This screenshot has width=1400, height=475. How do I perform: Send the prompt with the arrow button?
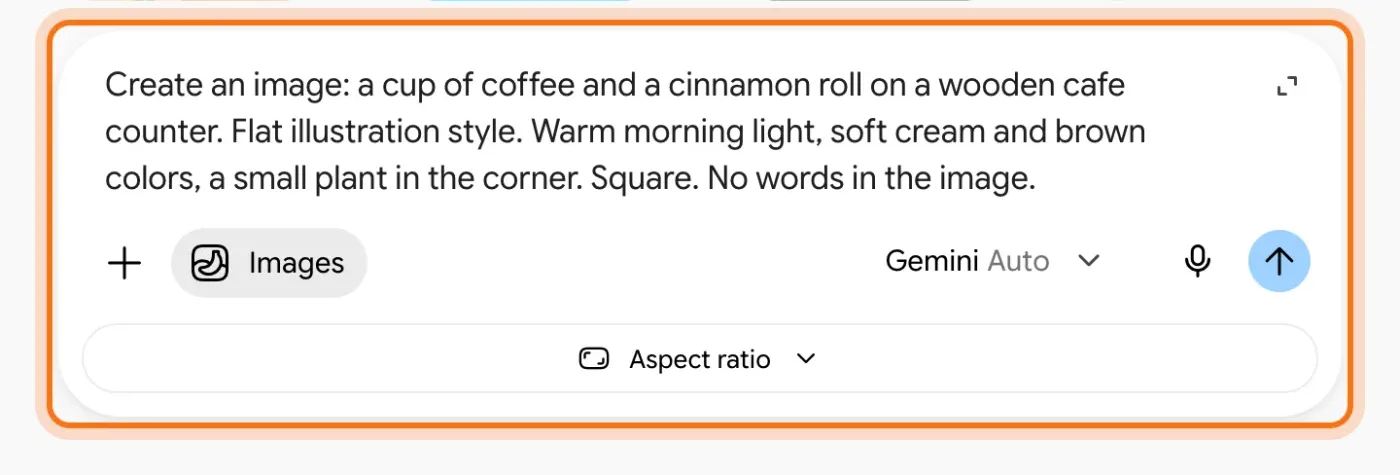[1279, 261]
